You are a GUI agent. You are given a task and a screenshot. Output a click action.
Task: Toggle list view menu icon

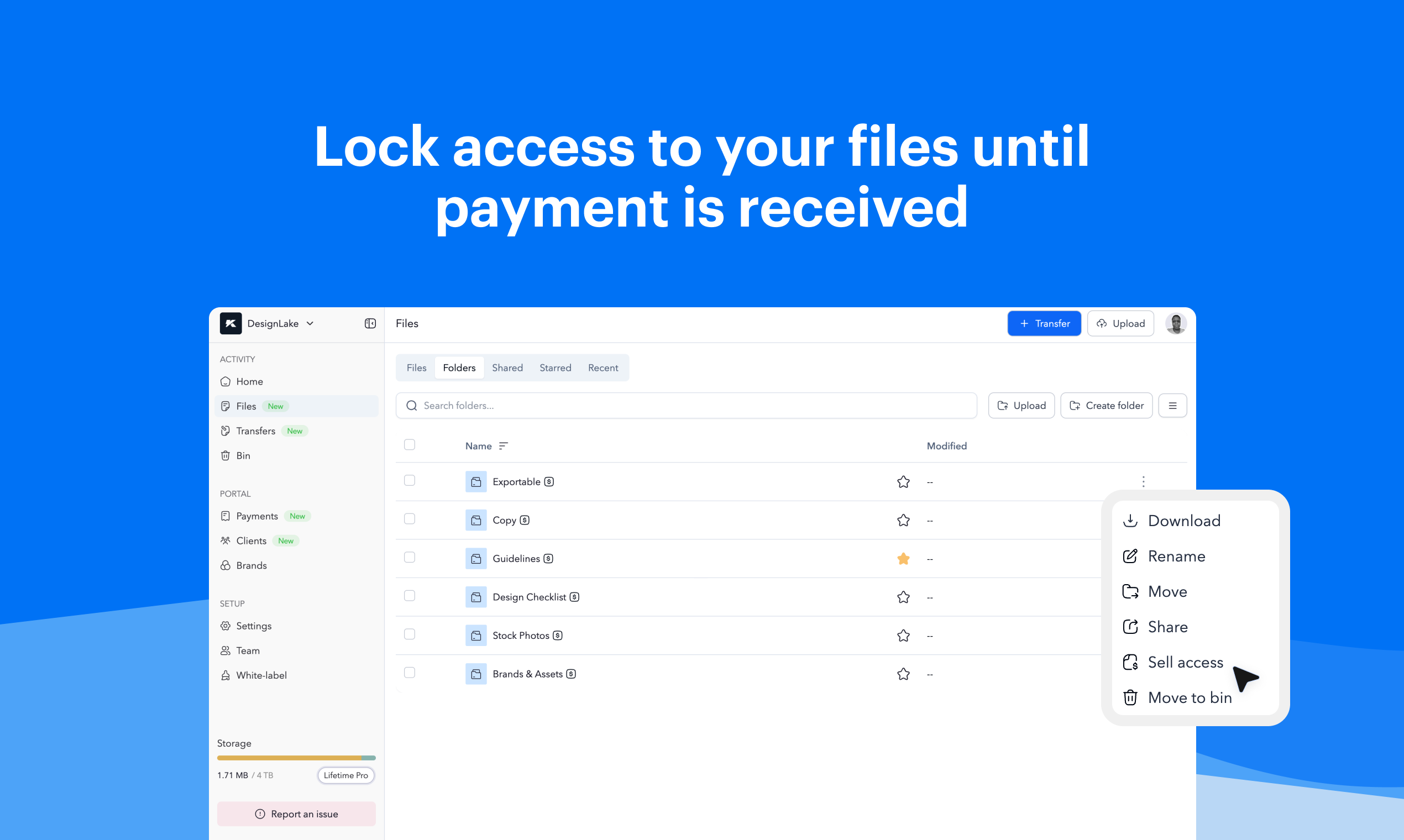pyautogui.click(x=1172, y=405)
